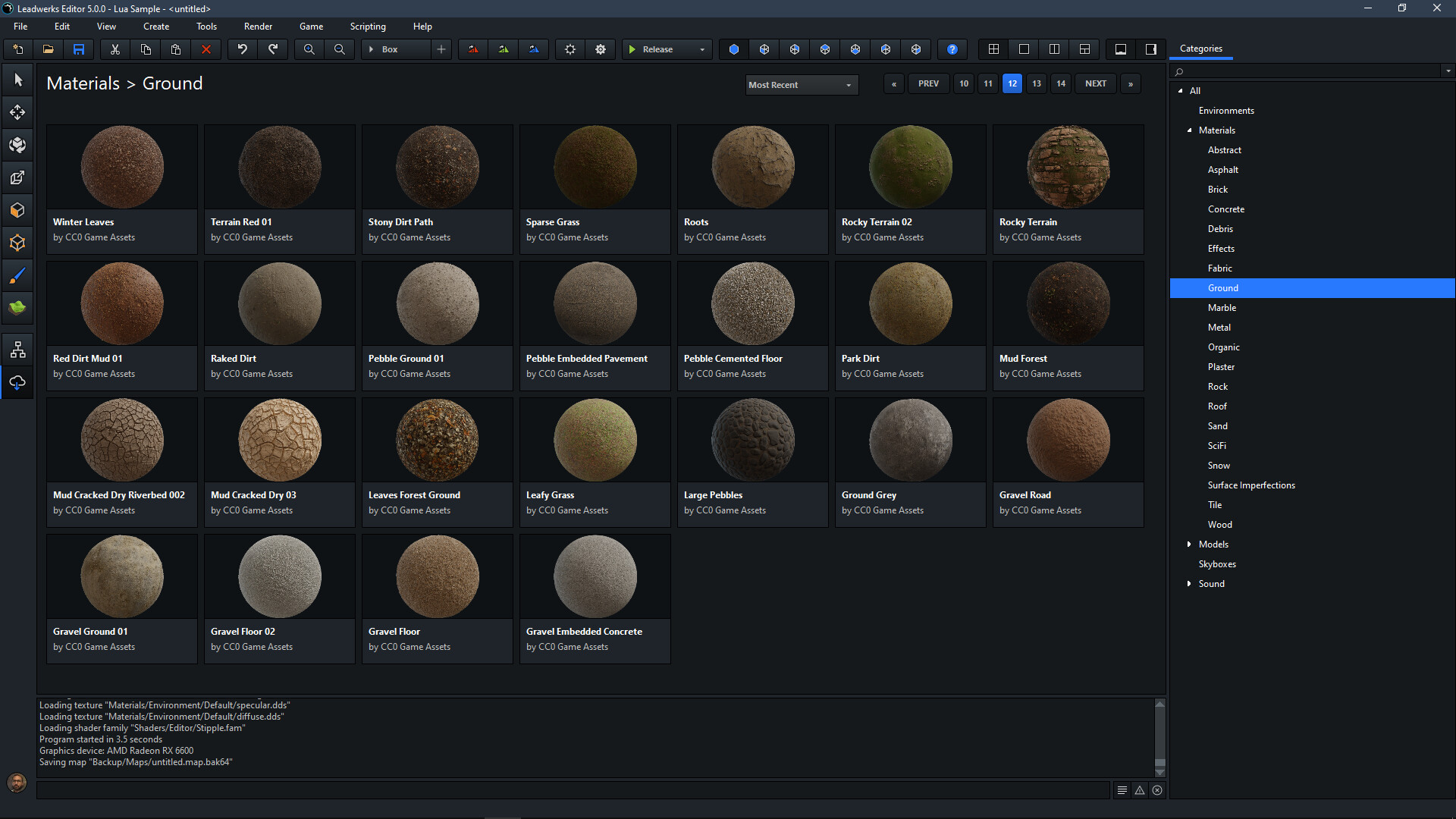This screenshot has height=819, width=1456.
Task: Activate the Asset Store cloud icon
Action: [17, 382]
